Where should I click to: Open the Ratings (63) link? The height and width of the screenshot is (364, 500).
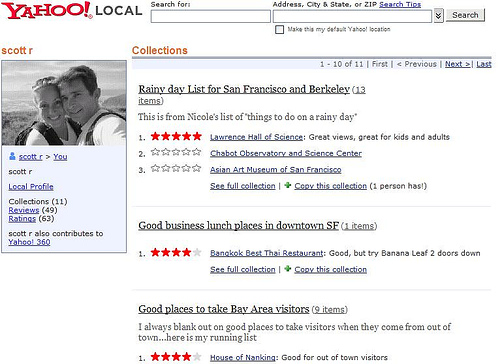pos(22,219)
